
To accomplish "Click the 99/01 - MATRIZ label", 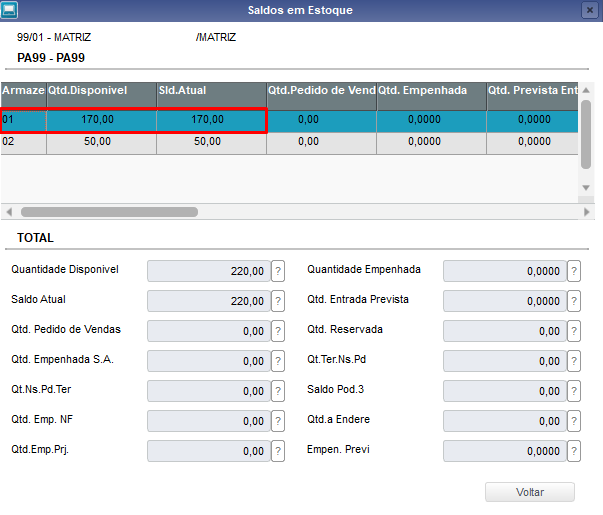I will (x=54, y=37).
